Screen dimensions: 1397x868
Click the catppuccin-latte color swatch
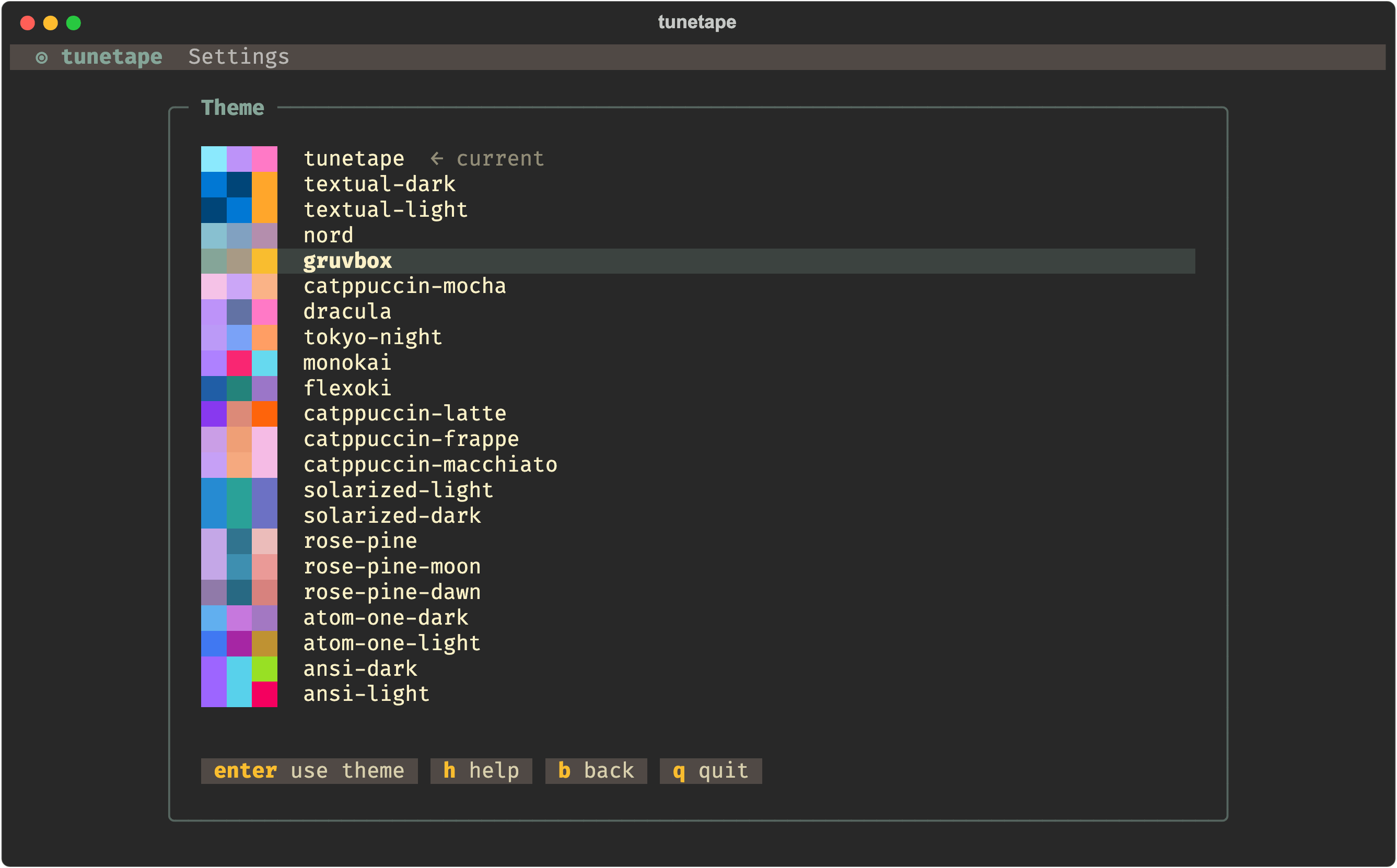pos(239,414)
